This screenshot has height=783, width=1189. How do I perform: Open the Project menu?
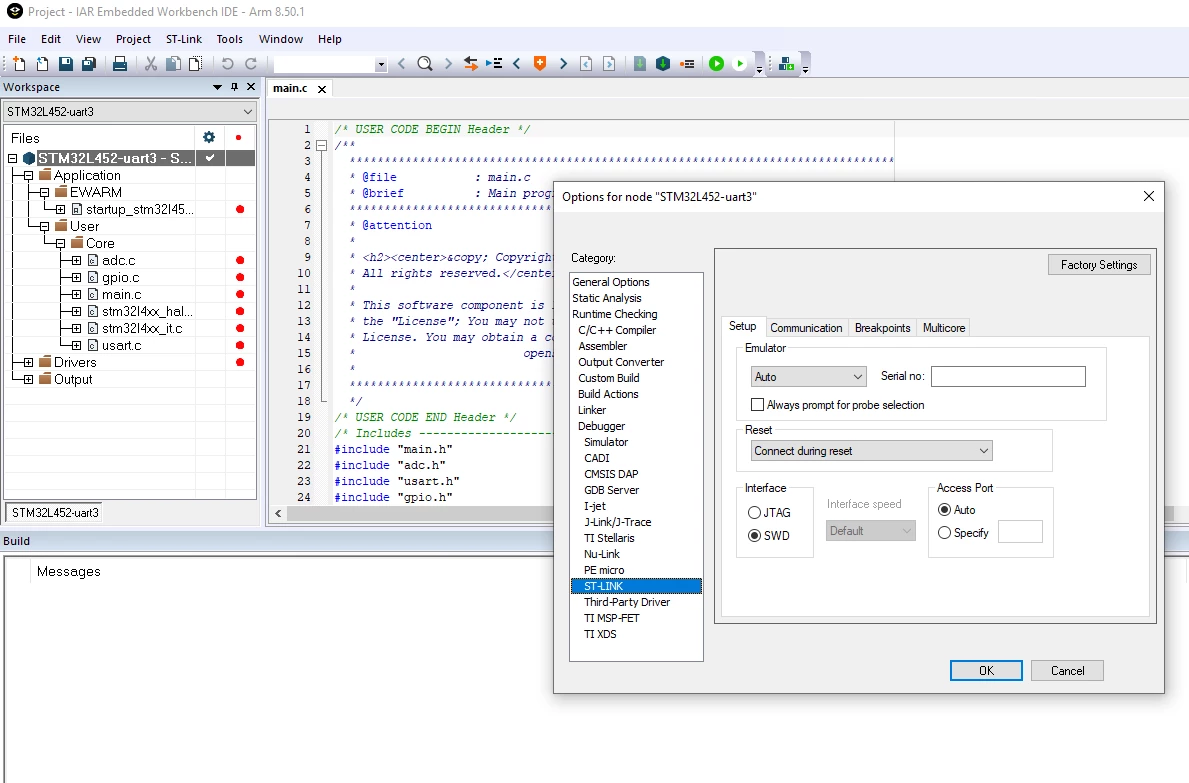133,39
